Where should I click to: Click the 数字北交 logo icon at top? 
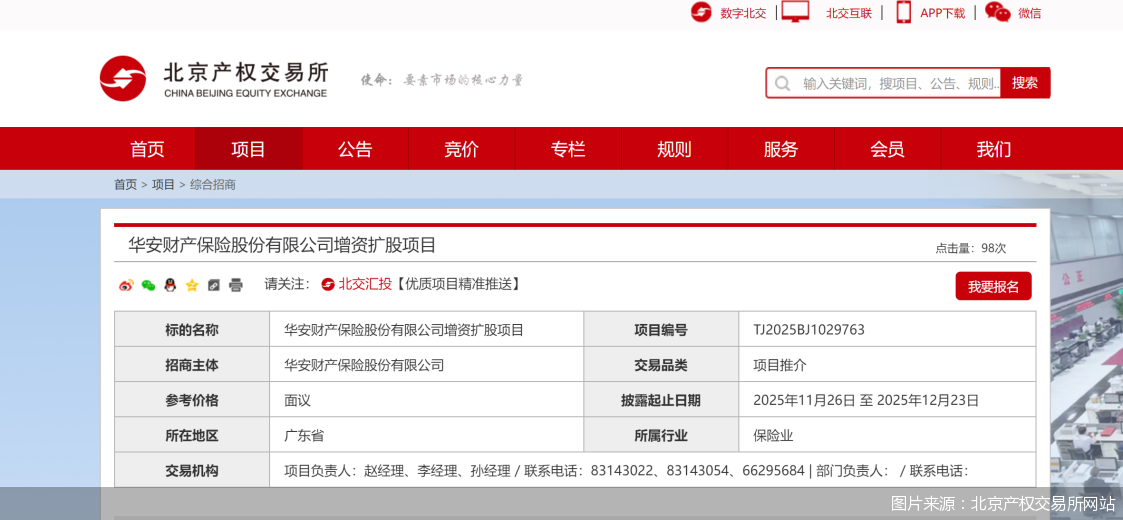[701, 12]
